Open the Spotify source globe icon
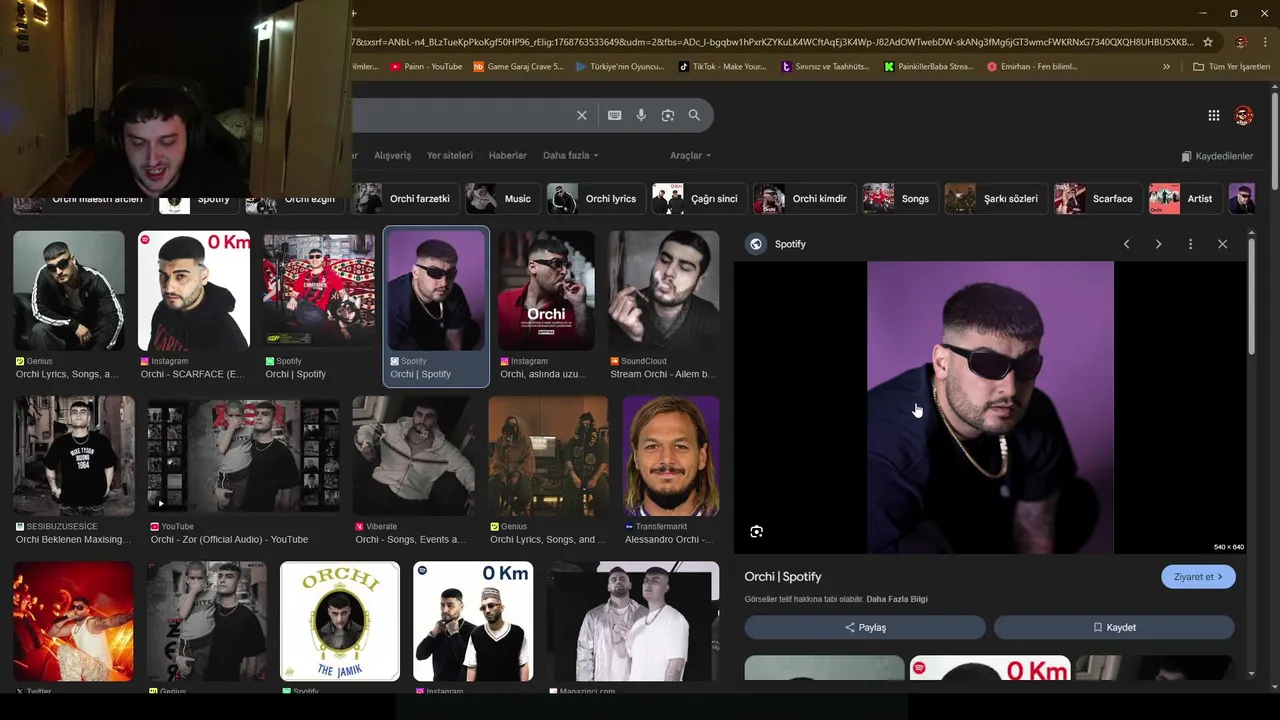Viewport: 1280px width, 720px height. click(756, 244)
